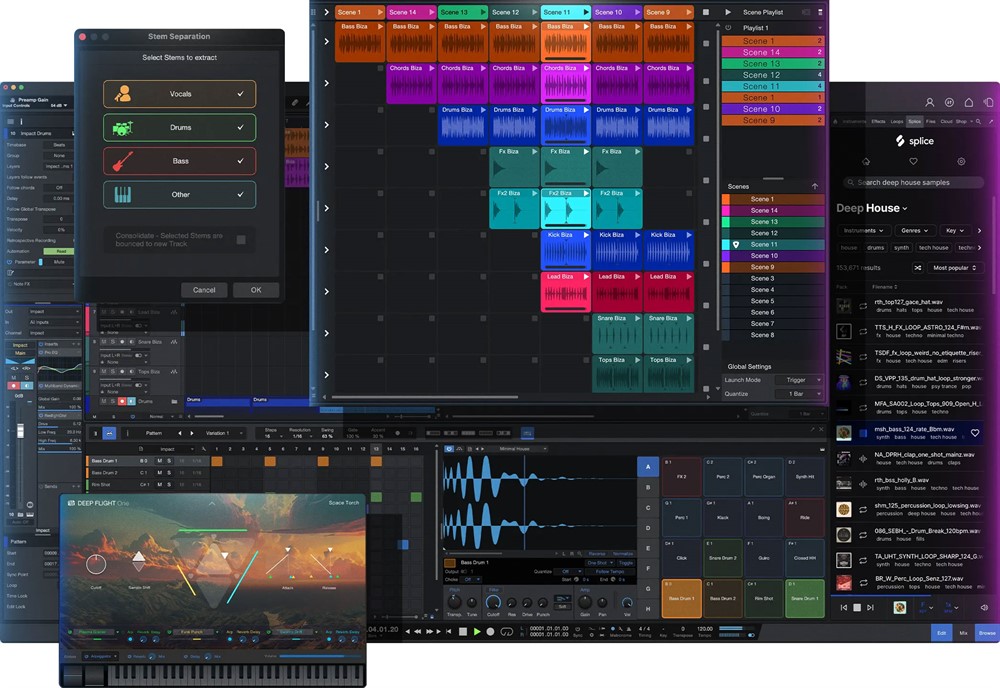Click the Splice player next button
This screenshot has width=1000, height=688.
870,608
